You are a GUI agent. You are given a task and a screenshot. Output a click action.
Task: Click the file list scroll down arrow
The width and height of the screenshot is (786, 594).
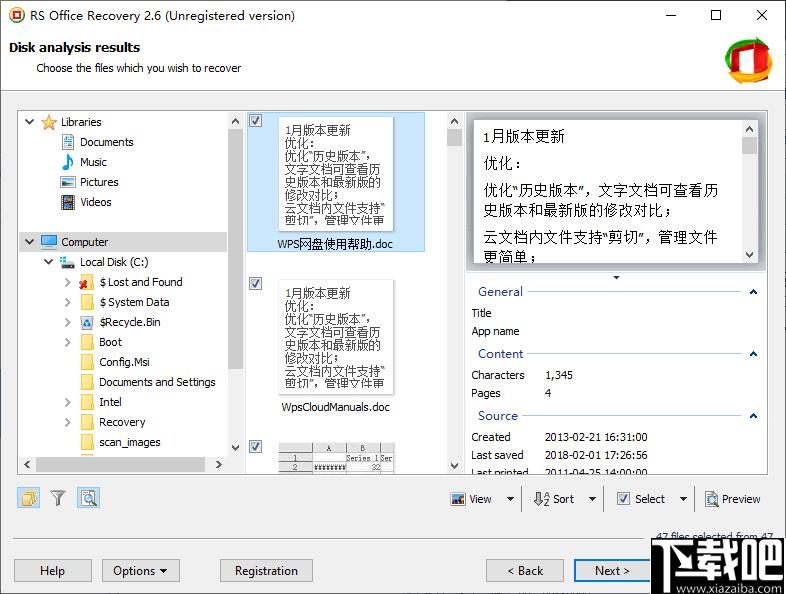tap(454, 465)
